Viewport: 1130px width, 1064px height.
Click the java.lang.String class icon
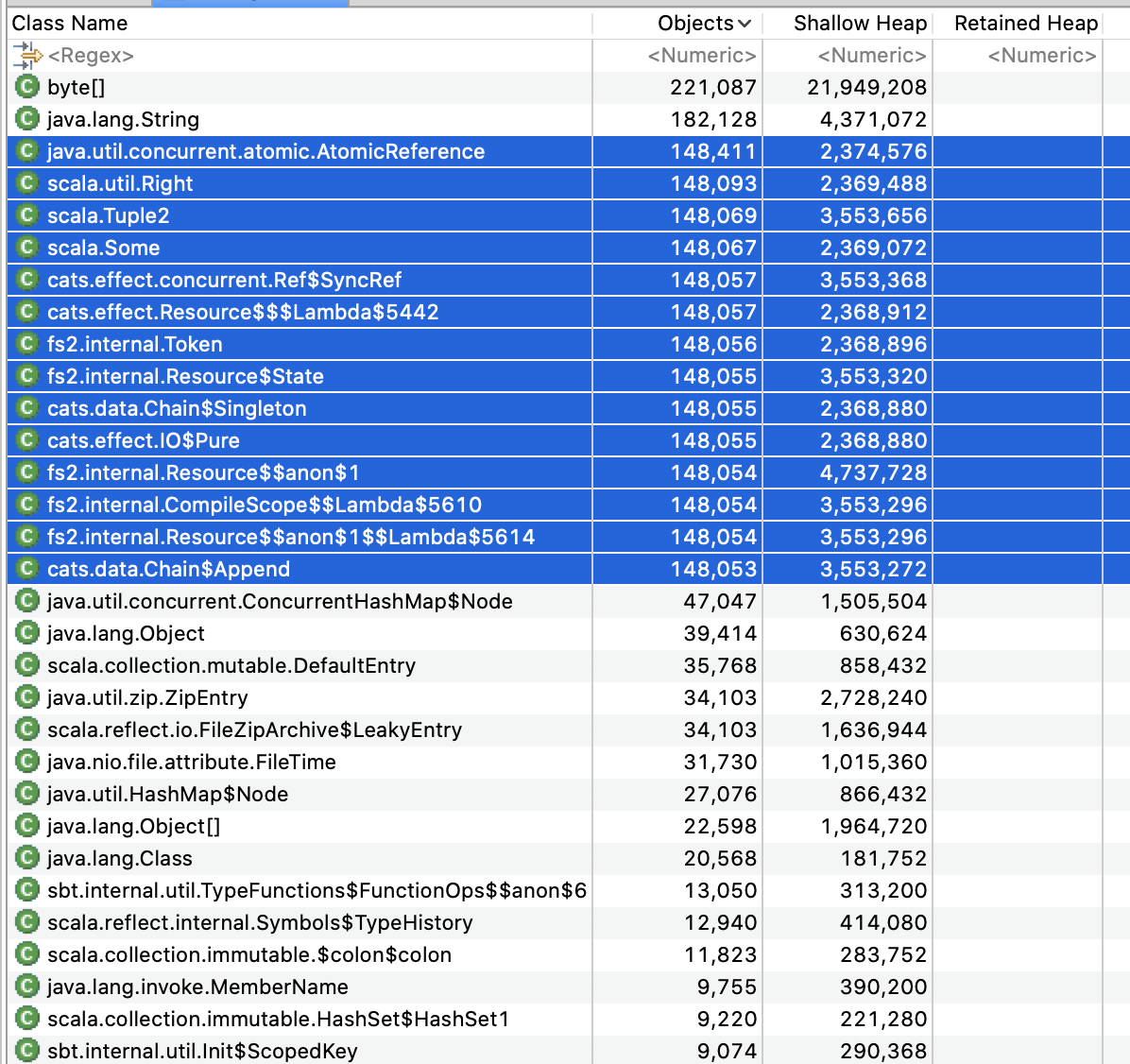pyautogui.click(x=27, y=119)
